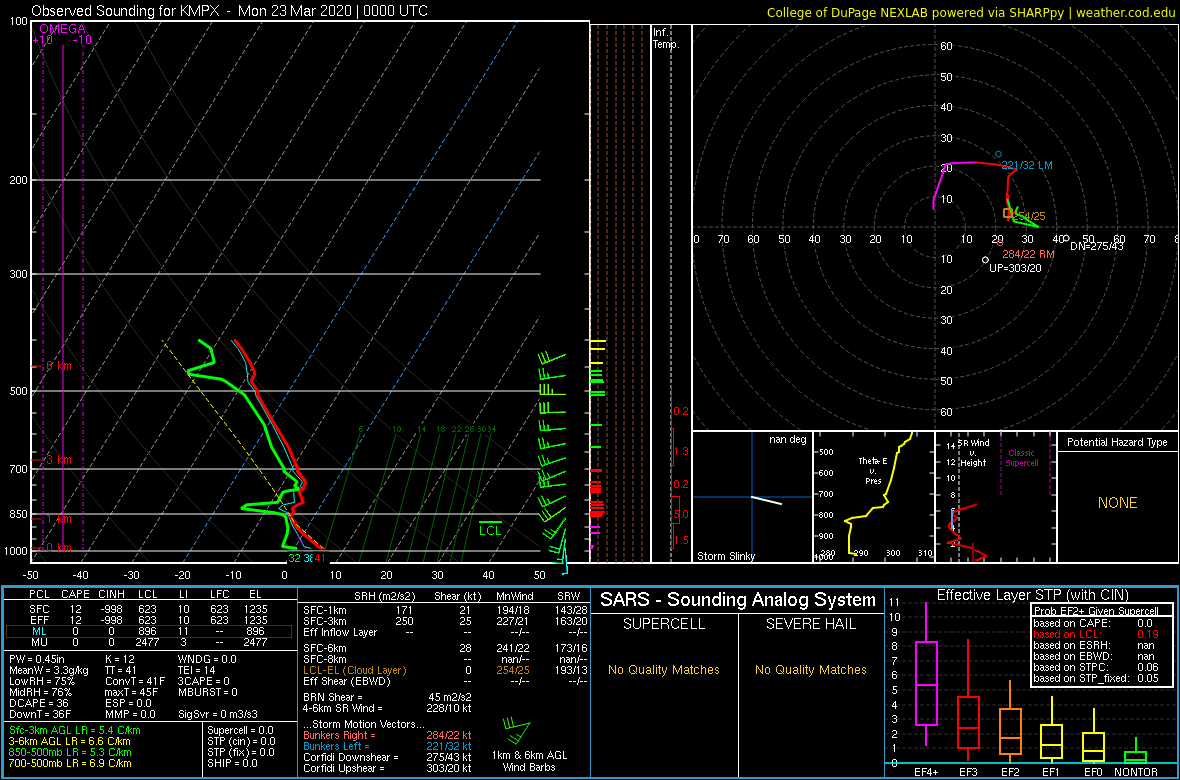This screenshot has width=1180, height=780.
Task: Click 'No Quality Matches' under SUPERCELL
Action: coord(664,669)
